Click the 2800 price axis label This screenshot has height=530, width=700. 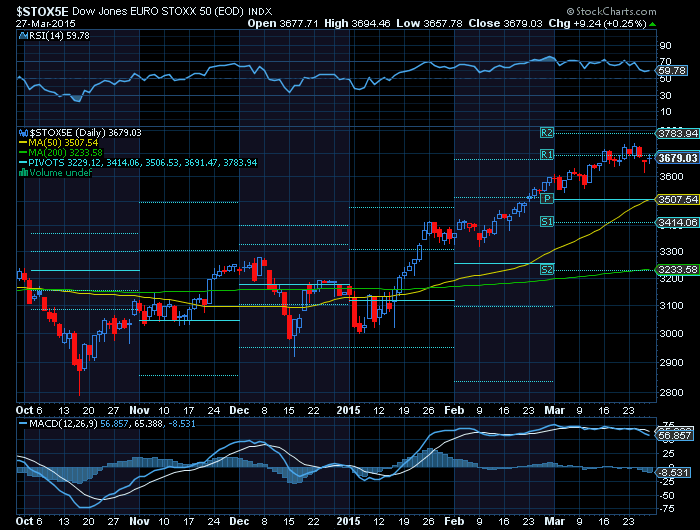tap(671, 392)
